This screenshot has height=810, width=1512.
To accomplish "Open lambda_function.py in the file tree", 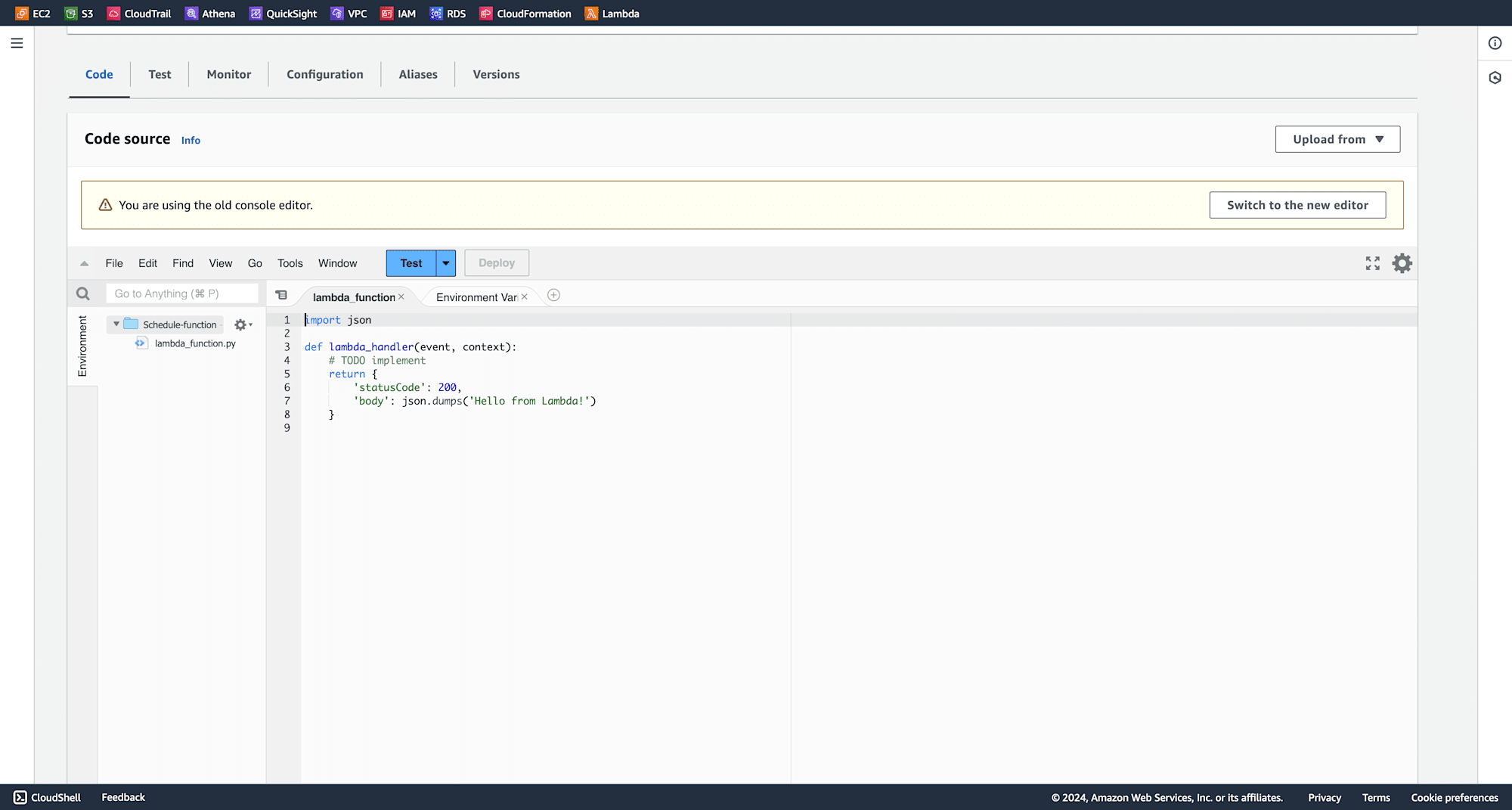I will click(195, 343).
